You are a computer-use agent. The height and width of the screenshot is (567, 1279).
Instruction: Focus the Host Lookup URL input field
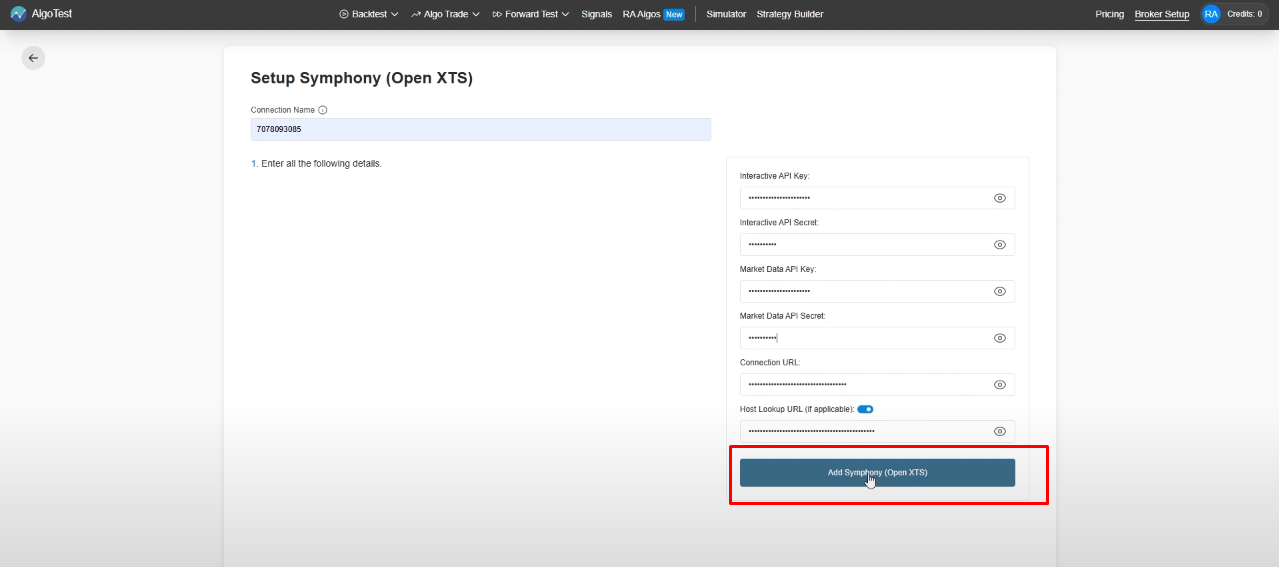pos(877,431)
